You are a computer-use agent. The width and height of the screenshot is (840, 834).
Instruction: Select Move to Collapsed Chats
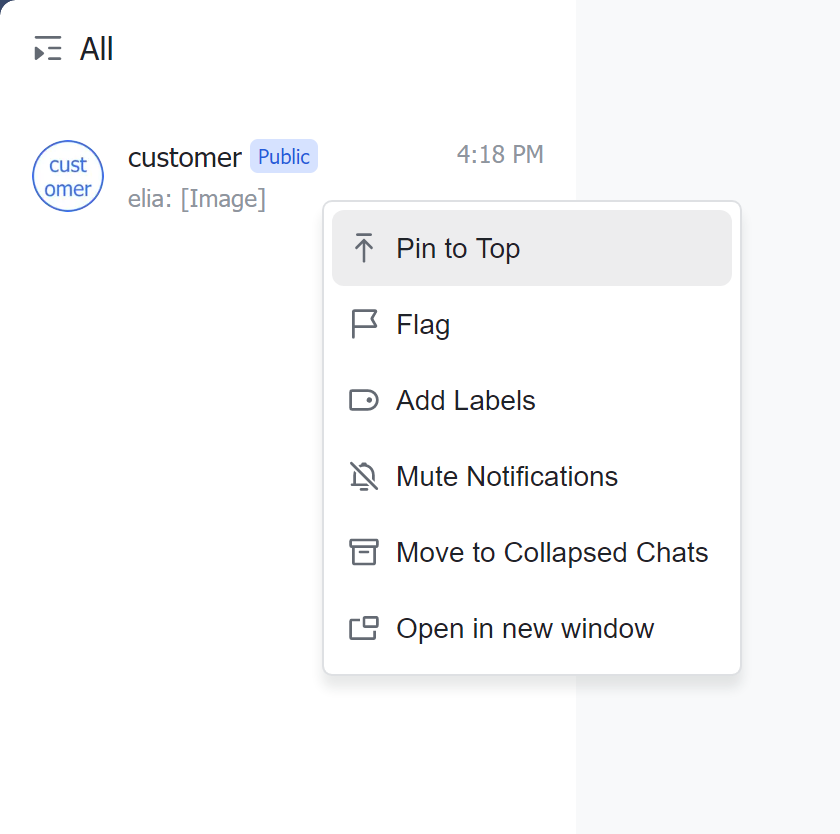[x=552, y=552]
